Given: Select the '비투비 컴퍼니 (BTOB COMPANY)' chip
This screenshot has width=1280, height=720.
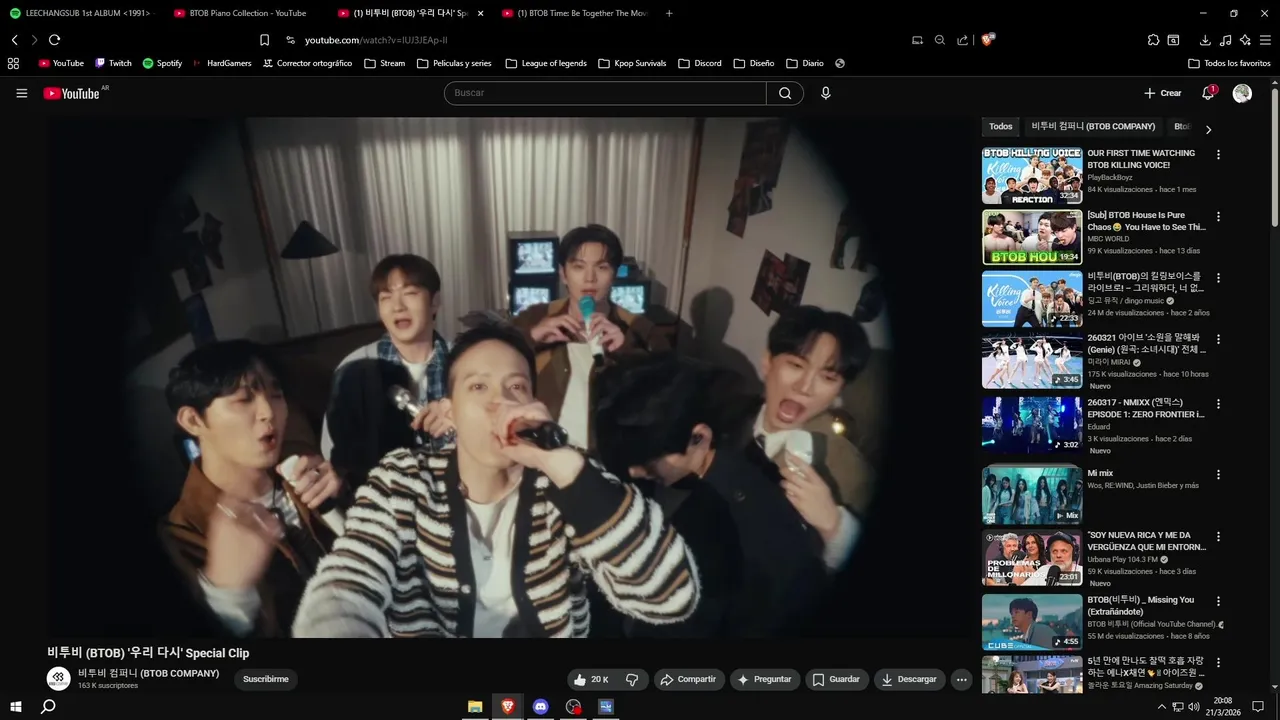Looking at the screenshot, I should (x=1093, y=127).
